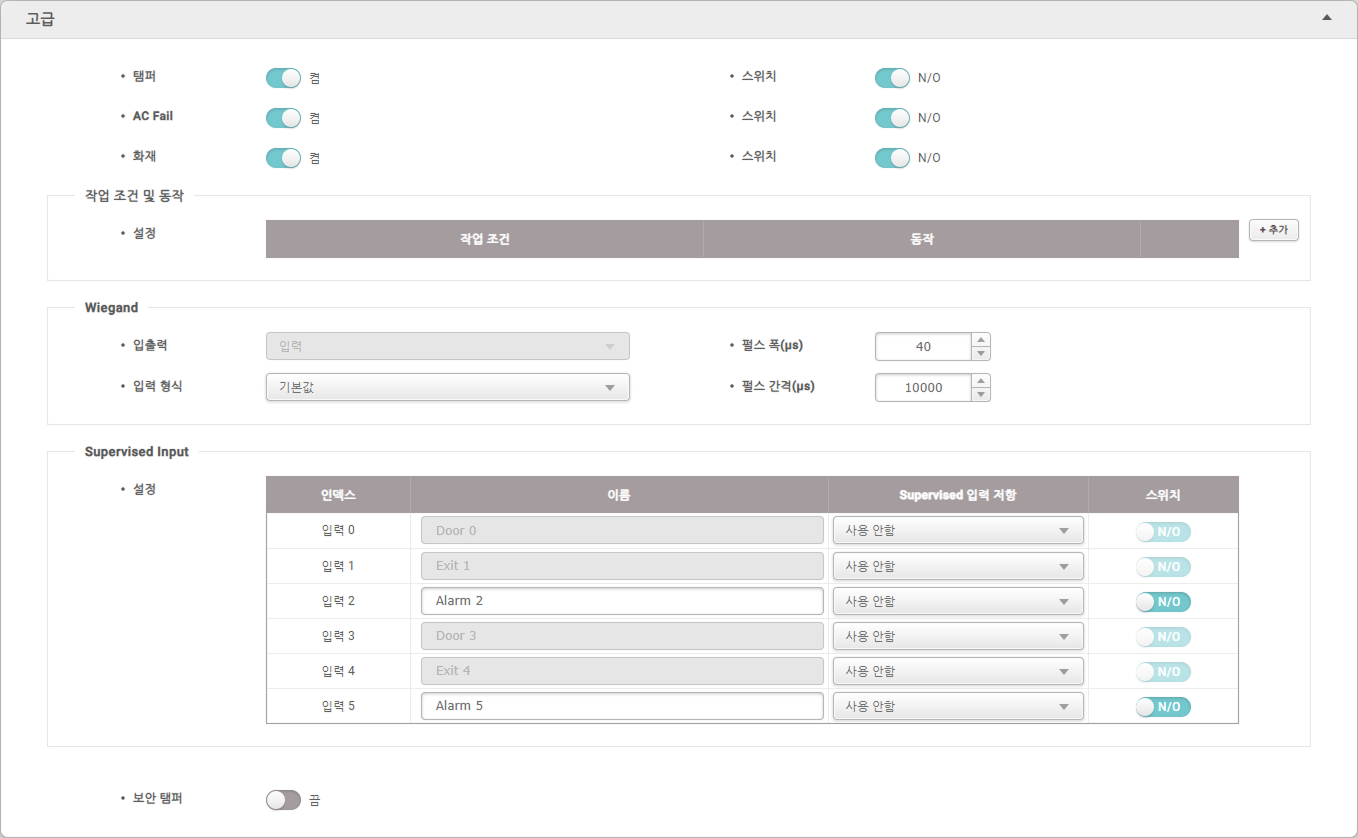Click the Alarm 2 name field
Viewport: 1358px width, 838px height.
point(622,601)
